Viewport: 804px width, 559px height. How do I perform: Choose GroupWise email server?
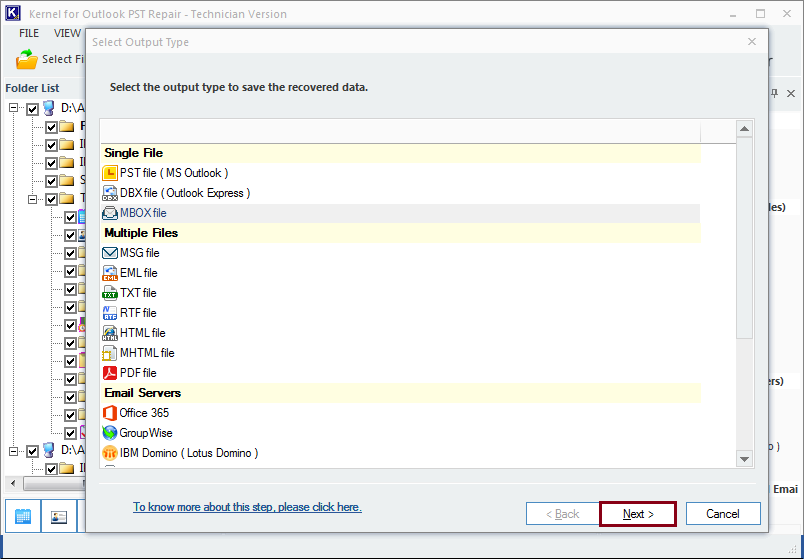point(146,433)
